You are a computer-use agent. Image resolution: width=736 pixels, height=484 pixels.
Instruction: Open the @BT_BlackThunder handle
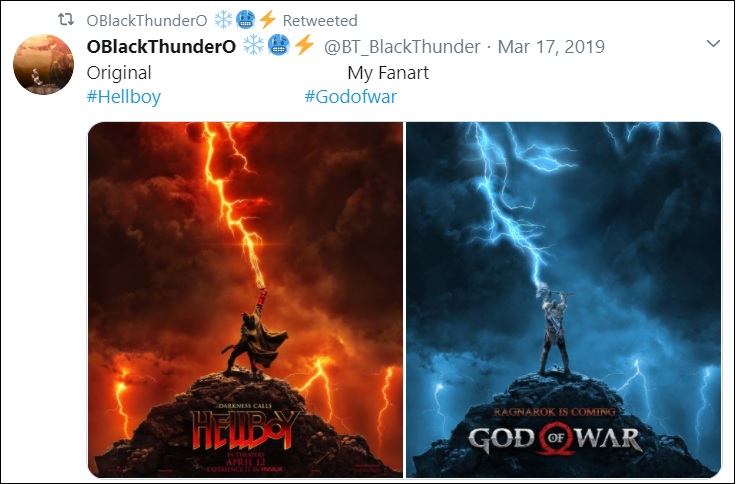coord(402,46)
